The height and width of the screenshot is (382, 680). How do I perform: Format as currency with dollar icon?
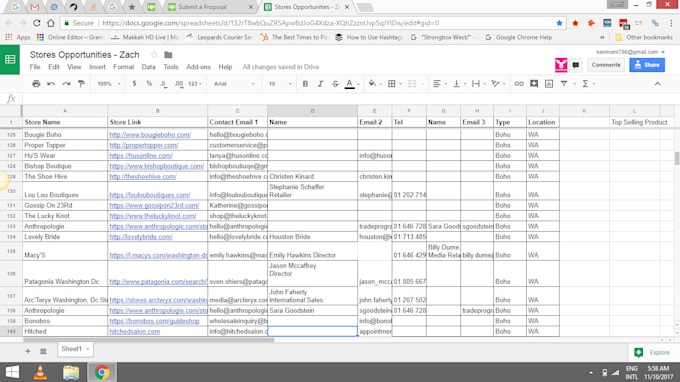tap(134, 84)
